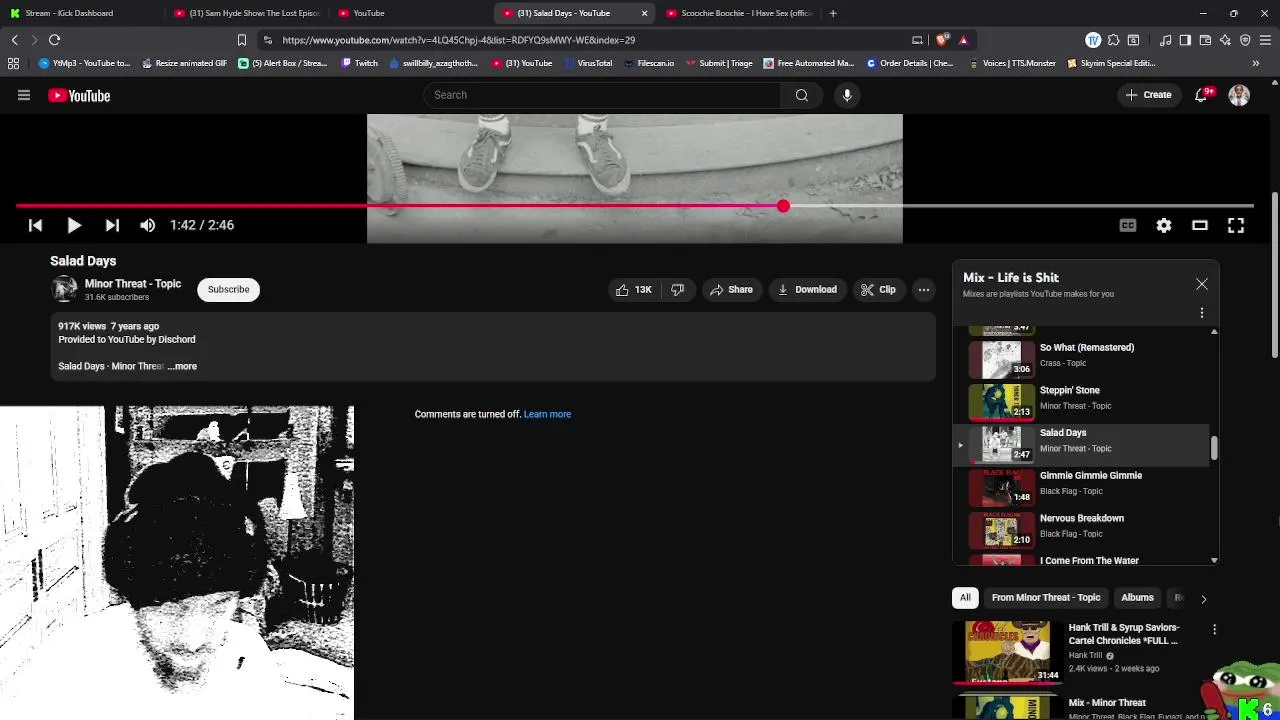Viewport: 1280px width, 720px height.
Task: Open more actions beside Clip
Action: [924, 290]
